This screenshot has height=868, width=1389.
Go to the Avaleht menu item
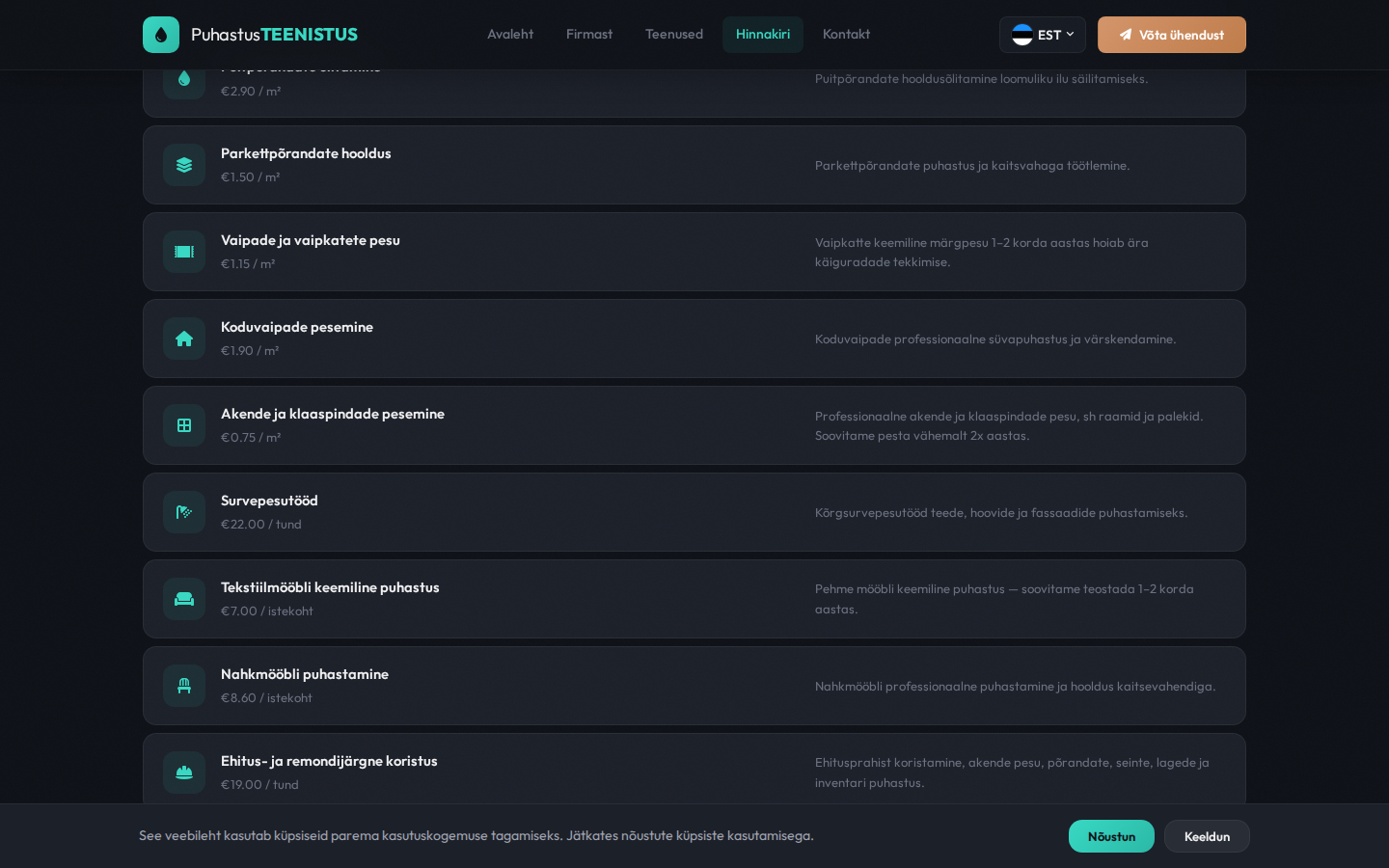coord(510,35)
